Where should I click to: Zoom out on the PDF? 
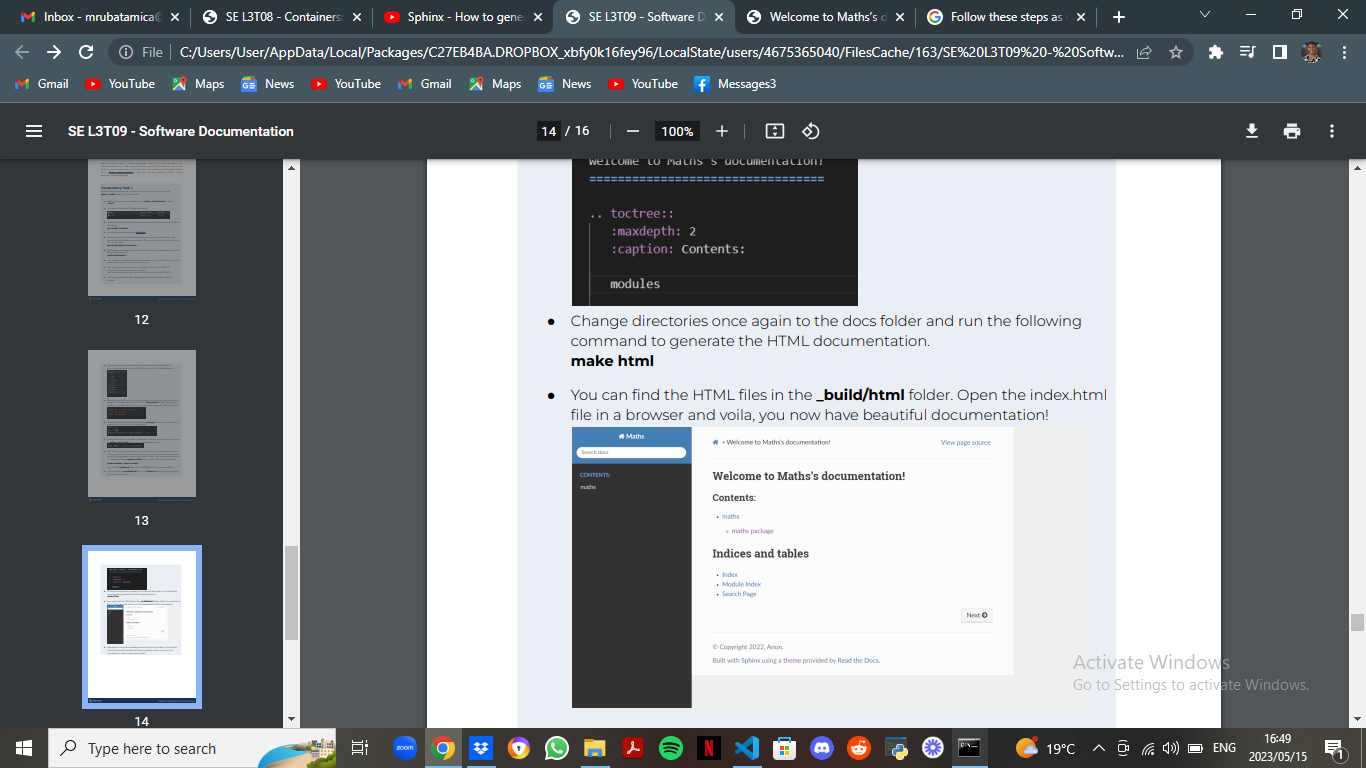[x=632, y=131]
